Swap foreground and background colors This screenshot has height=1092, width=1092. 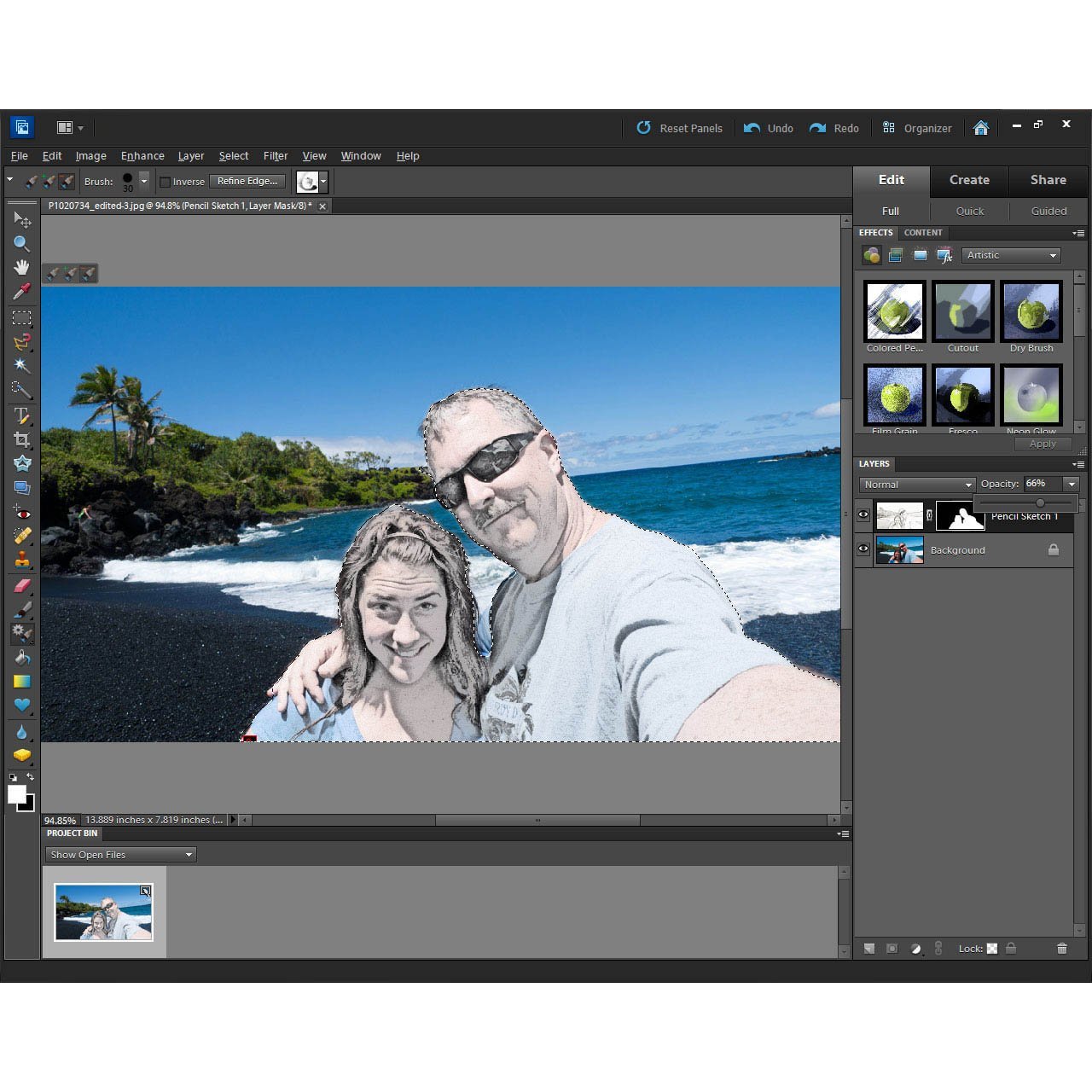(x=31, y=777)
